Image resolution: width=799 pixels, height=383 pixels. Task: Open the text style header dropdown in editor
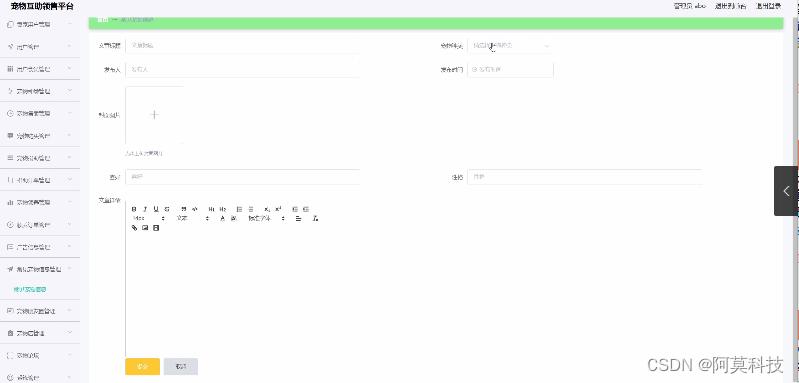(x=193, y=218)
